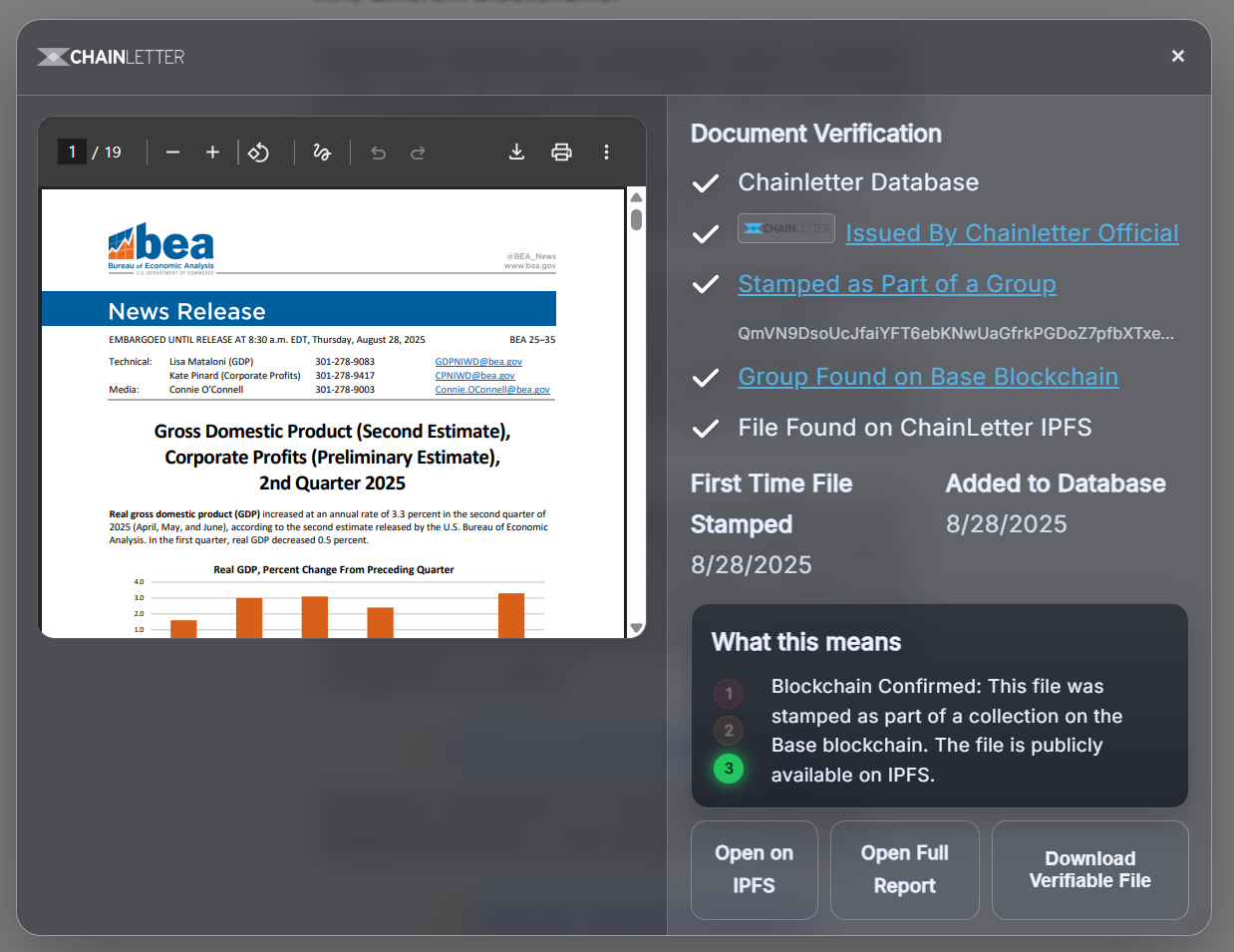This screenshot has width=1234, height=952.
Task: Close the Chainletter verification dialog
Action: click(x=1177, y=56)
